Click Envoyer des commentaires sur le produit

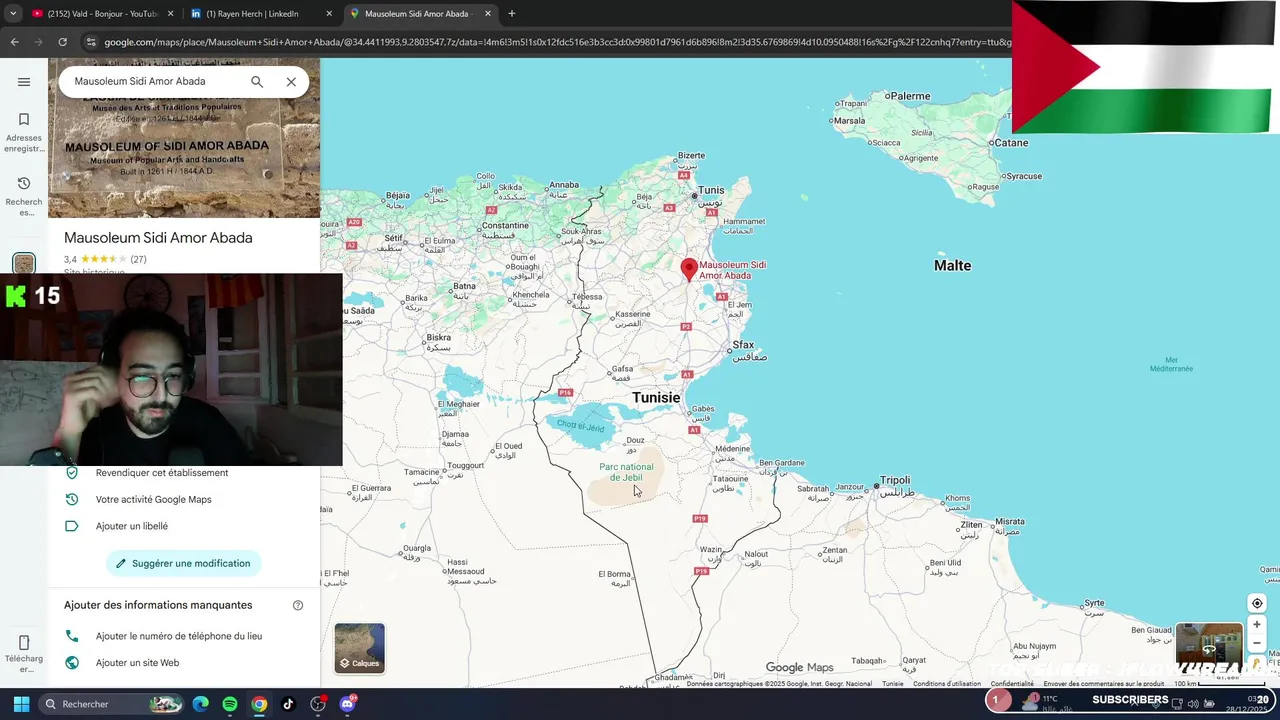[x=1103, y=684]
